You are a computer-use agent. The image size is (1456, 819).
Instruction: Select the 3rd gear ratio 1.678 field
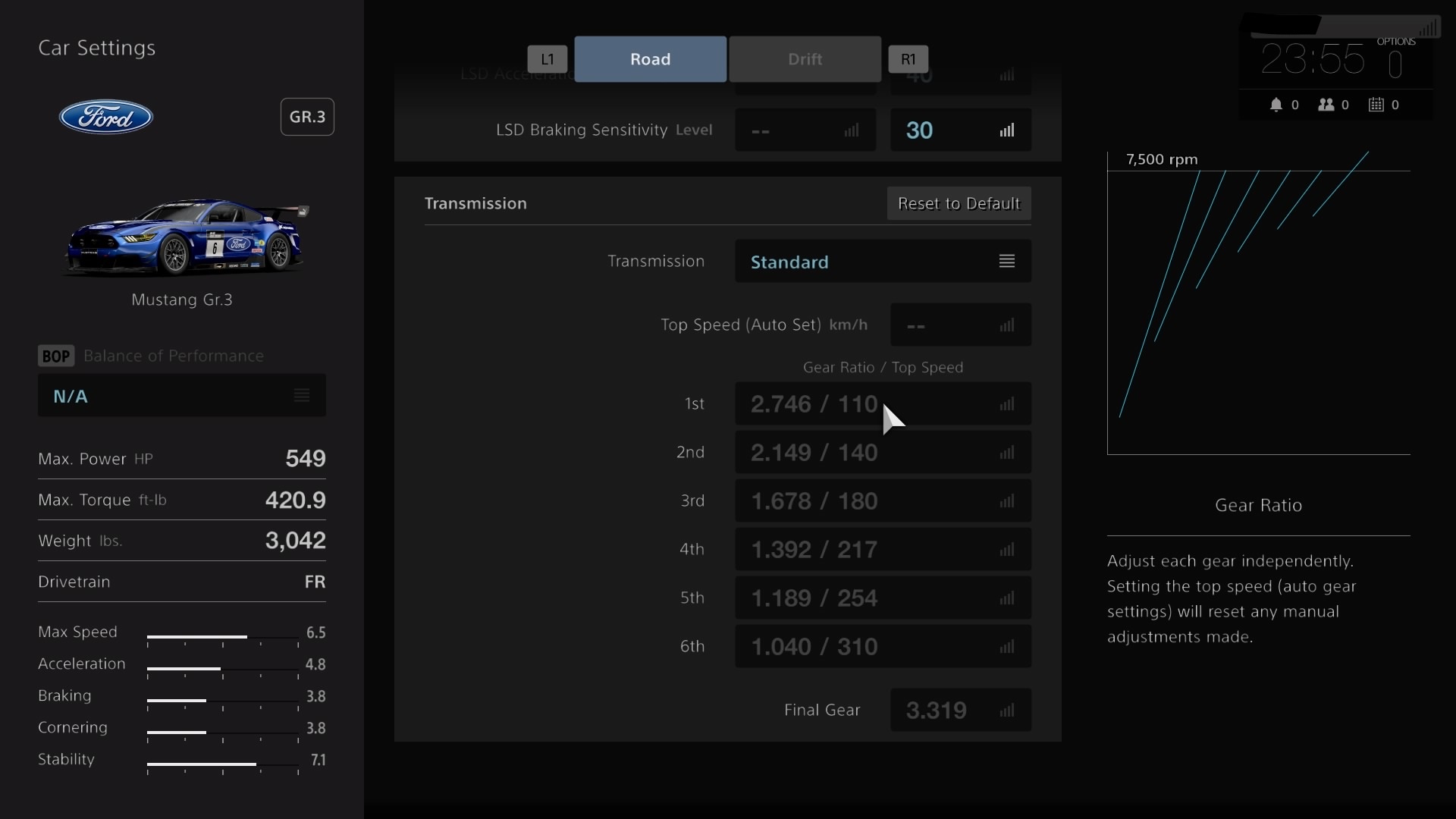tap(883, 501)
